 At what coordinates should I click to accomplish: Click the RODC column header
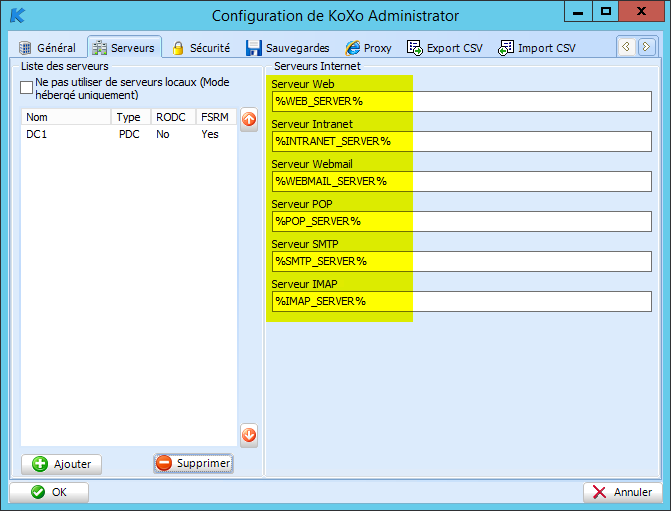pos(173,117)
